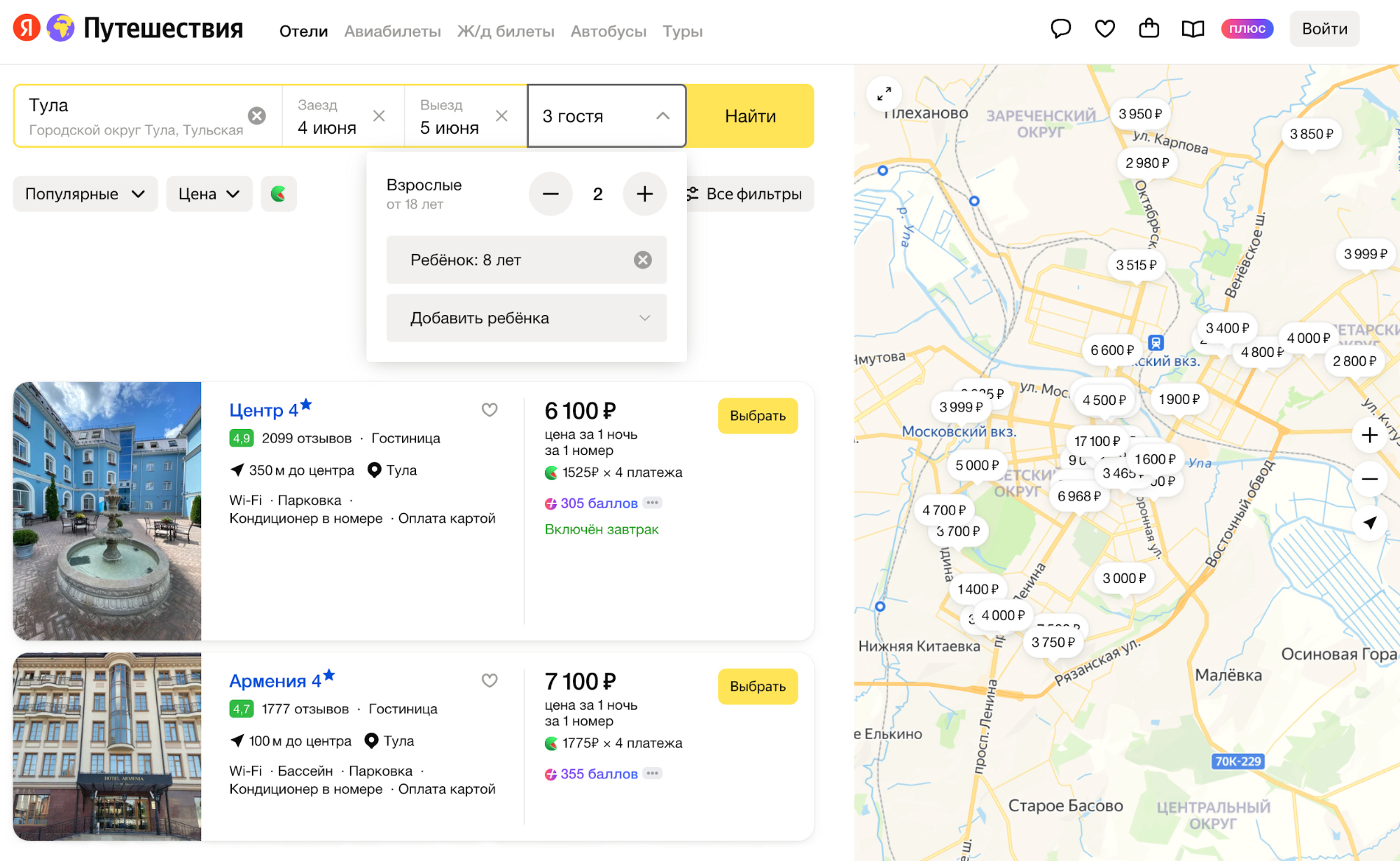Locate me on the map
This screenshot has width=1400, height=861.
pos(1370,523)
